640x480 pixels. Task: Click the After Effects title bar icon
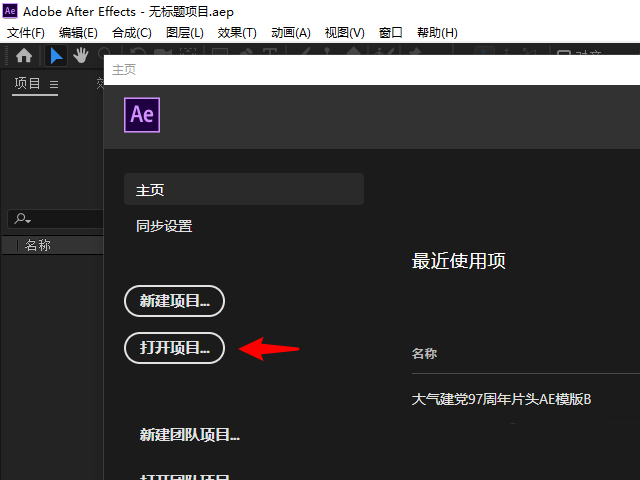pyautogui.click(x=10, y=11)
